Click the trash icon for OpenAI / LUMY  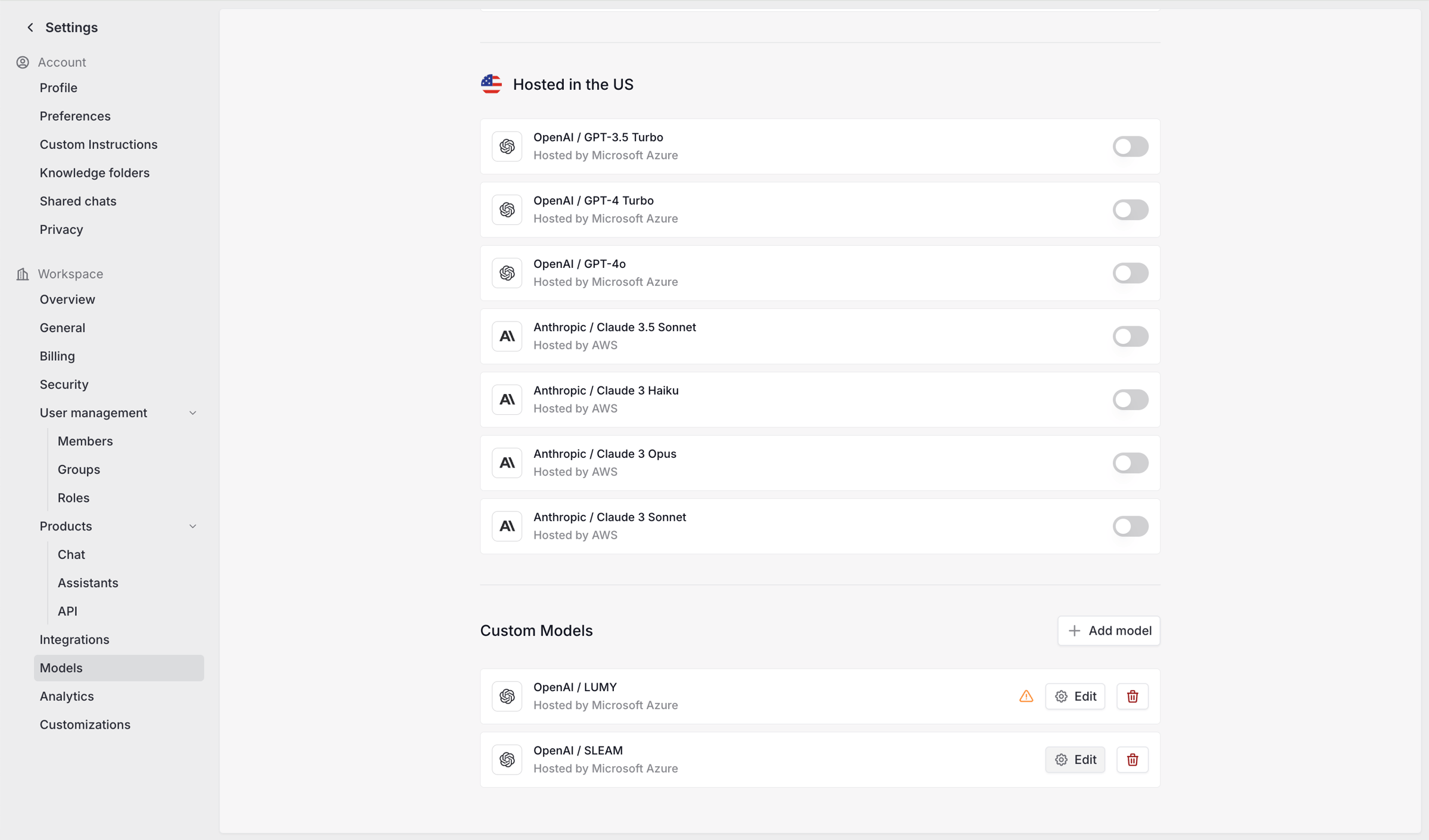coord(1132,696)
